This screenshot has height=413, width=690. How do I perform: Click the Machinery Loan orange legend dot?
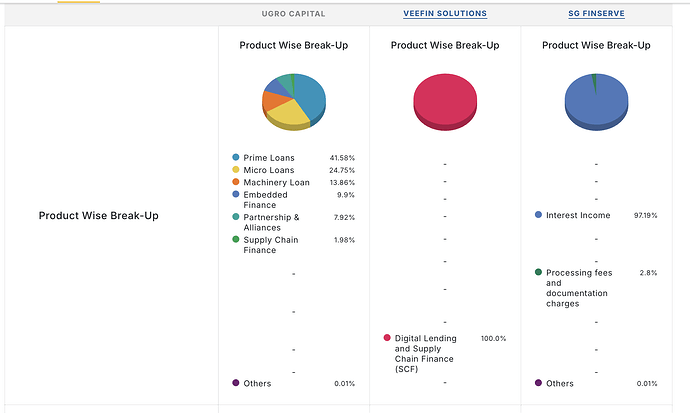point(236,182)
